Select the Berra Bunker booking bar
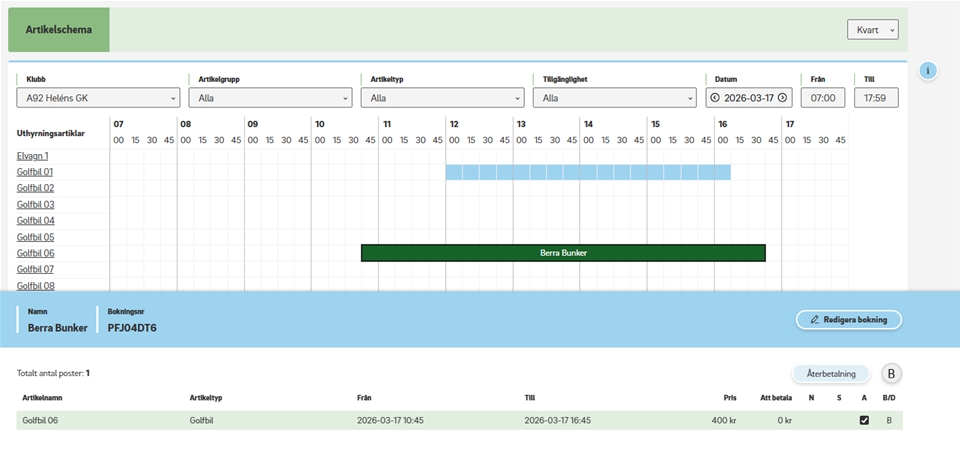Image resolution: width=960 pixels, height=450 pixels. [x=563, y=253]
